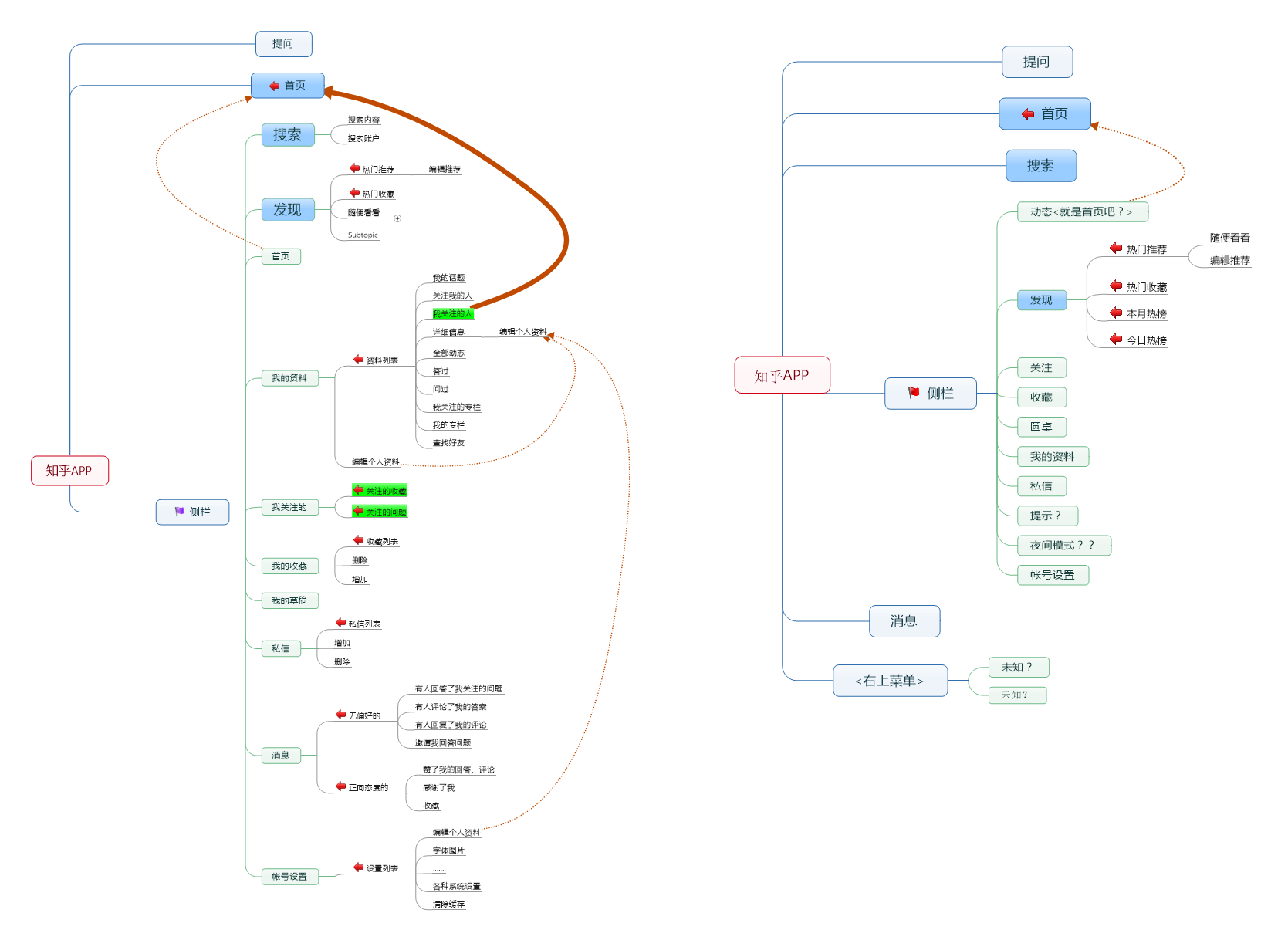Select the 编辑个人资料 topic under 设置列表

click(x=456, y=833)
